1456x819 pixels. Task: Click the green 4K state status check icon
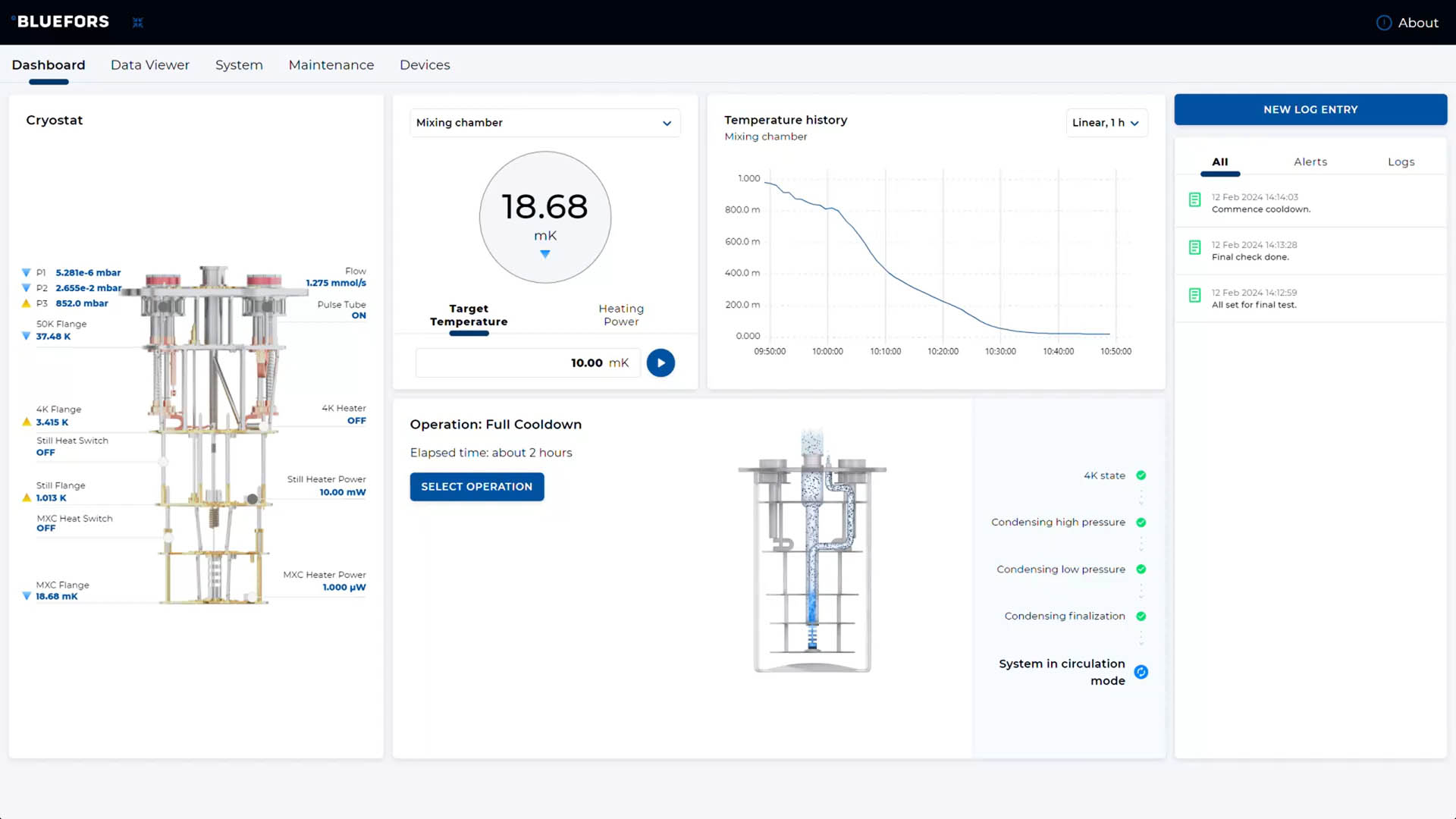(1141, 475)
